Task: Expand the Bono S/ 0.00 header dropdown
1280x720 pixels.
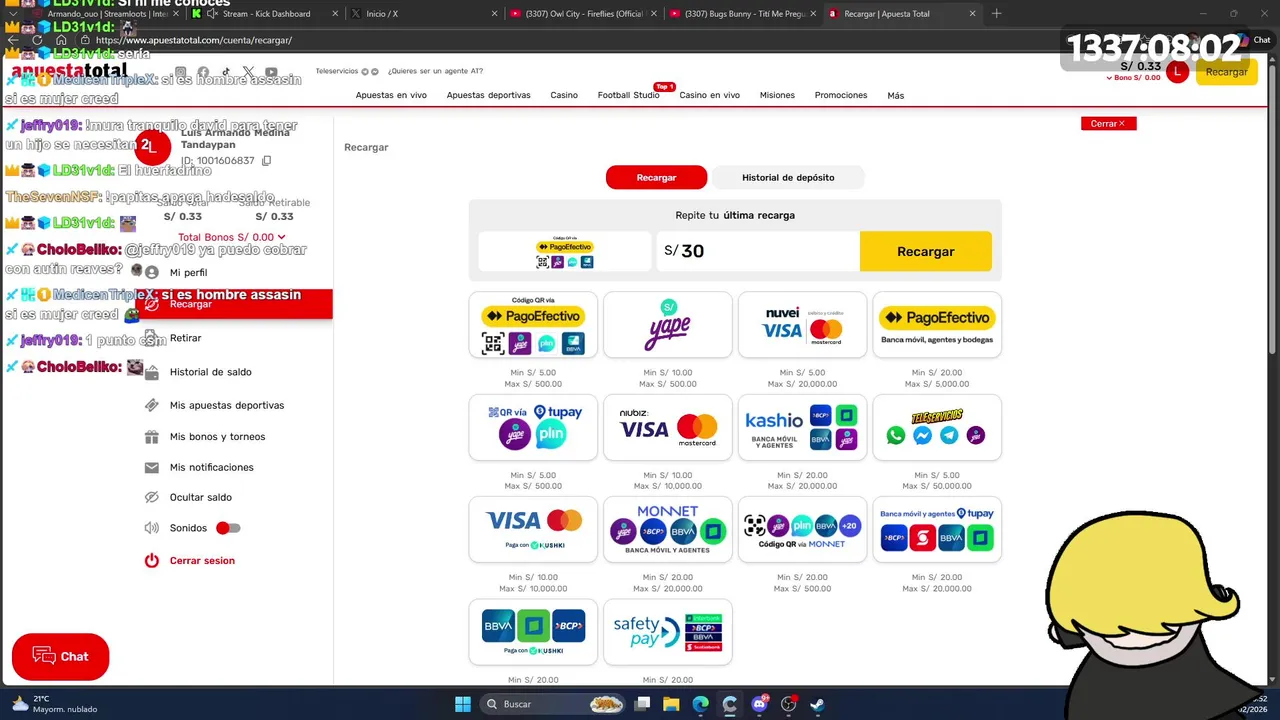Action: [x=1133, y=78]
